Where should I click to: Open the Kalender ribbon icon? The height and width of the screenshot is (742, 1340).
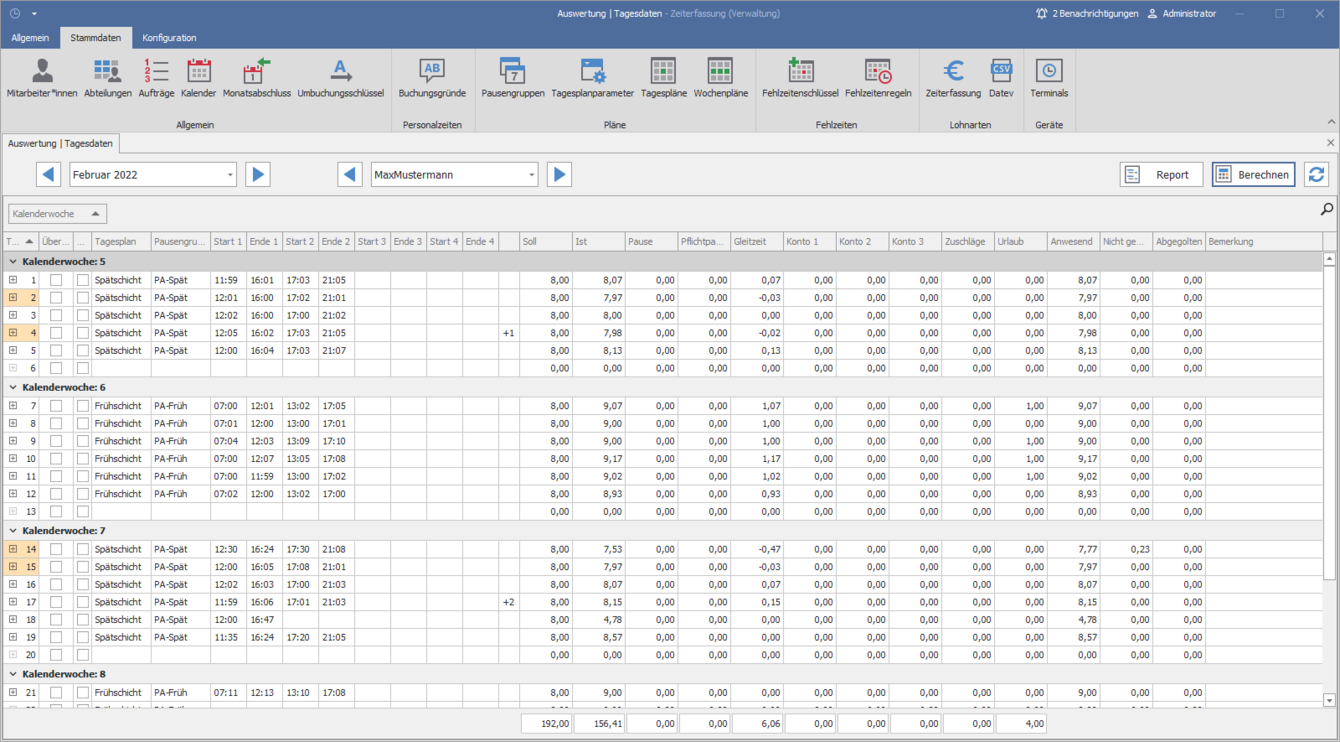pos(199,78)
